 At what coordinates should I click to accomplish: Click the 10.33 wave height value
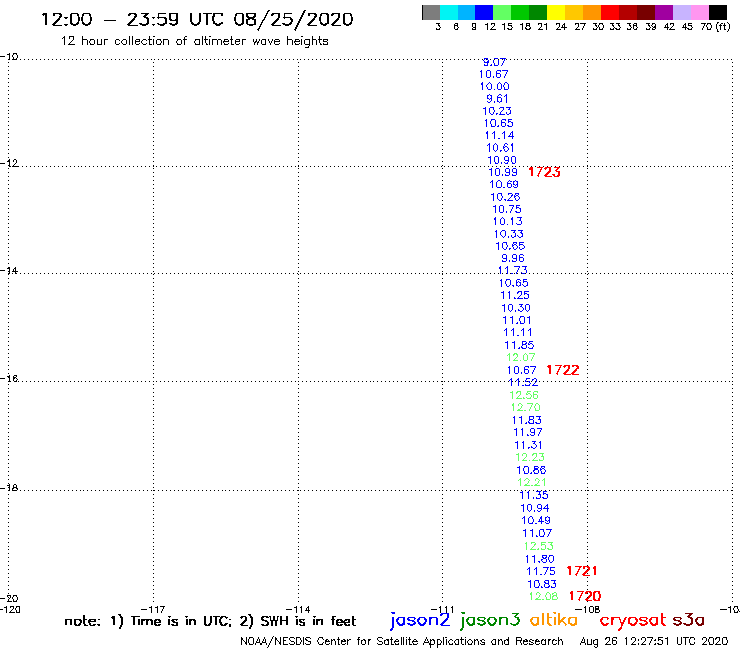(509, 234)
